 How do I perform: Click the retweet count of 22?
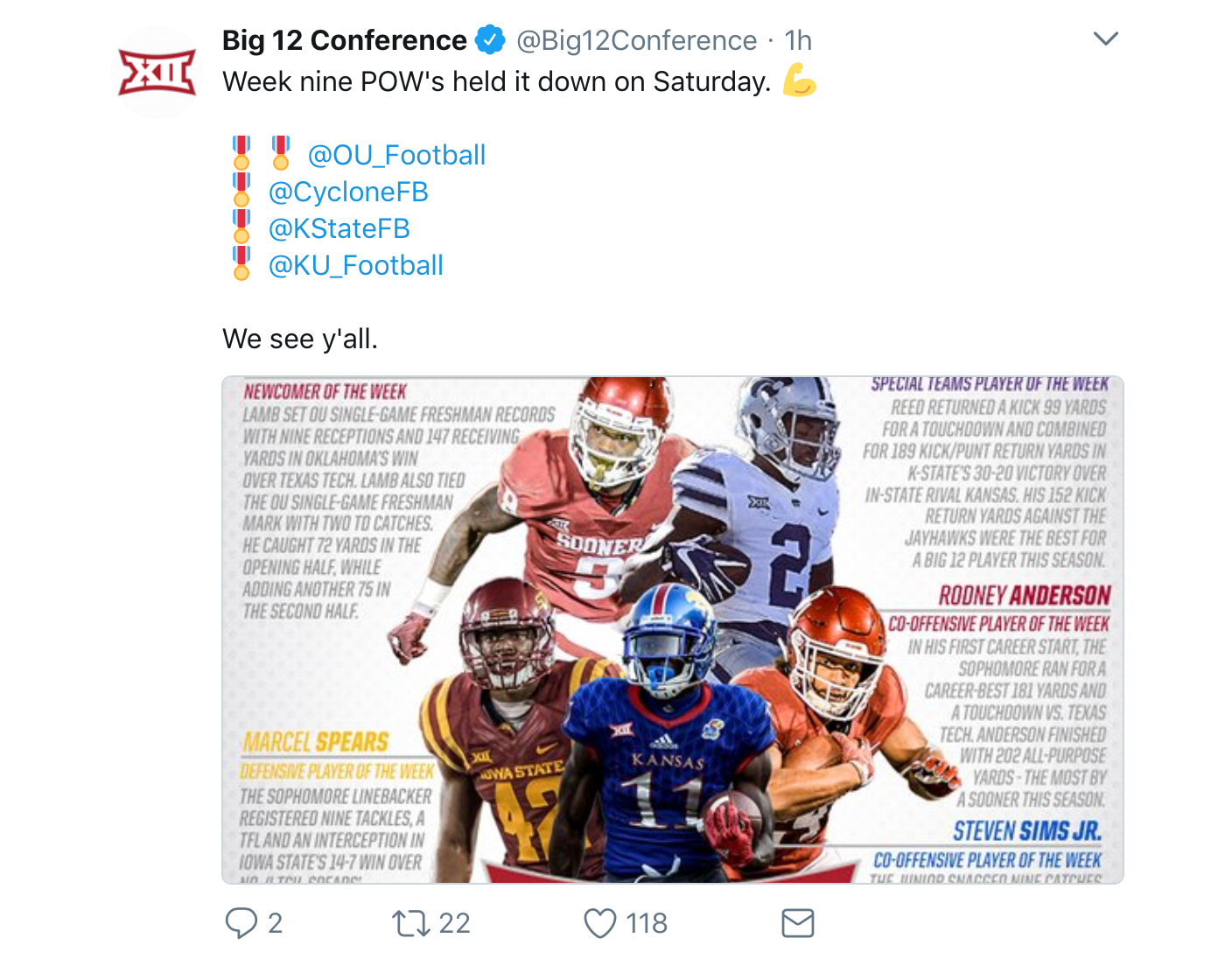pyautogui.click(x=454, y=923)
